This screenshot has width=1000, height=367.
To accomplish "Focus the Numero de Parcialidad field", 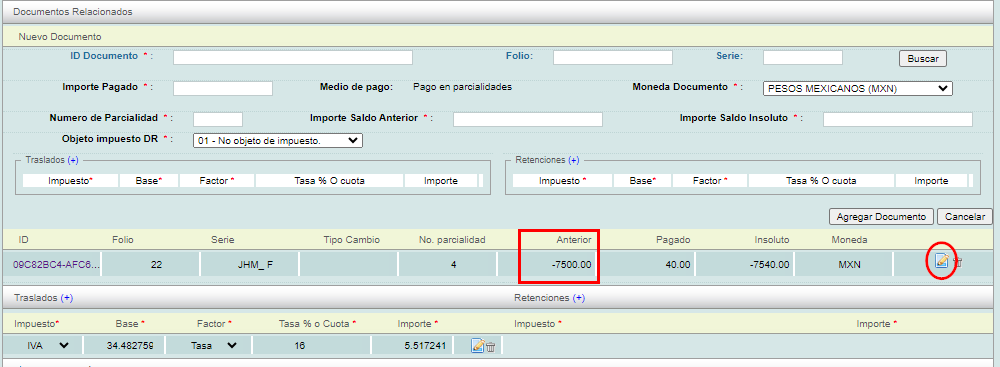I will [x=217, y=119].
